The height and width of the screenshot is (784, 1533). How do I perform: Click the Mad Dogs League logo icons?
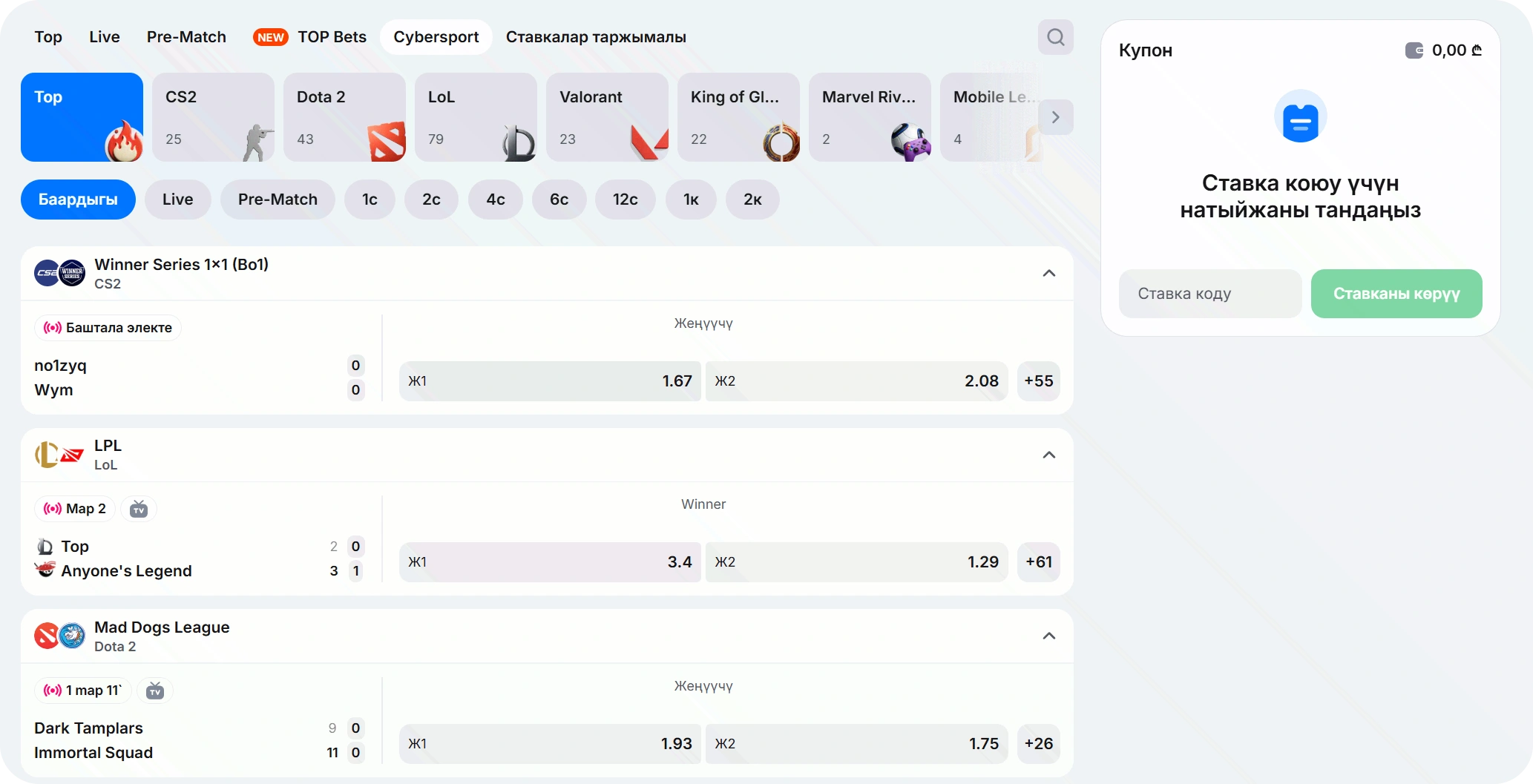tap(59, 636)
